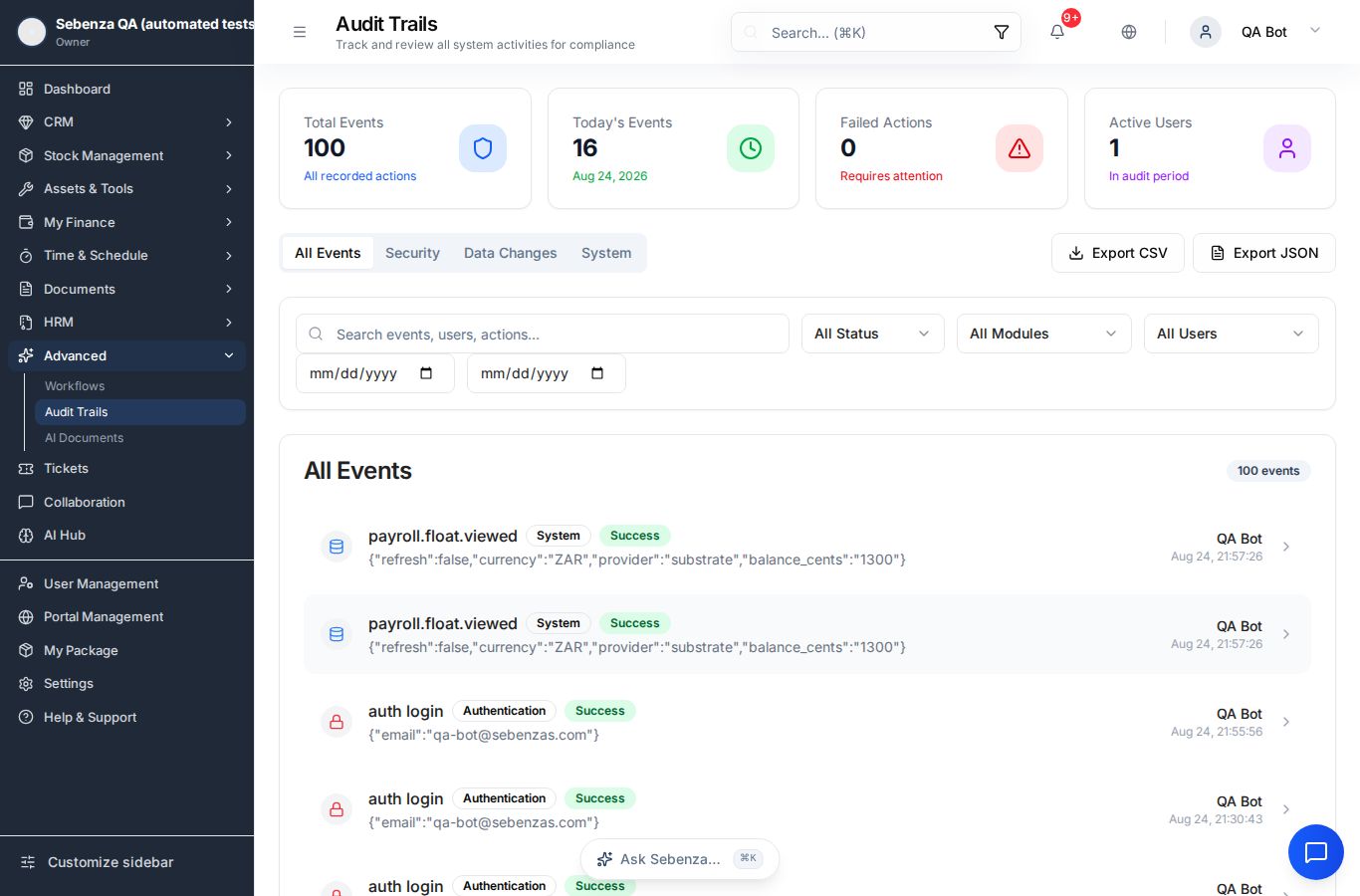
Task: Click the Export JSON button
Action: point(1264,253)
